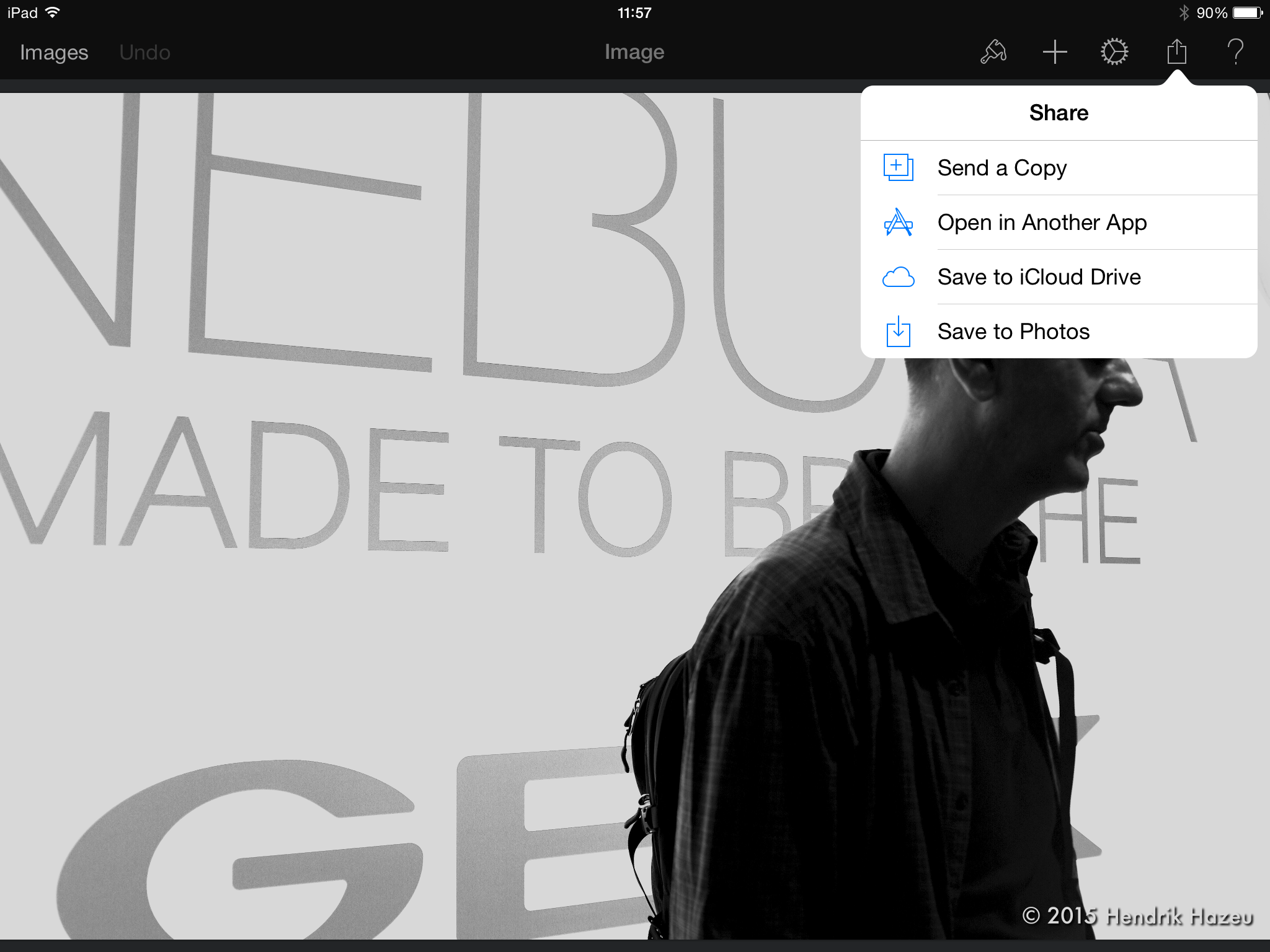Select Open in Another App
The width and height of the screenshot is (1270, 952).
point(1059,223)
